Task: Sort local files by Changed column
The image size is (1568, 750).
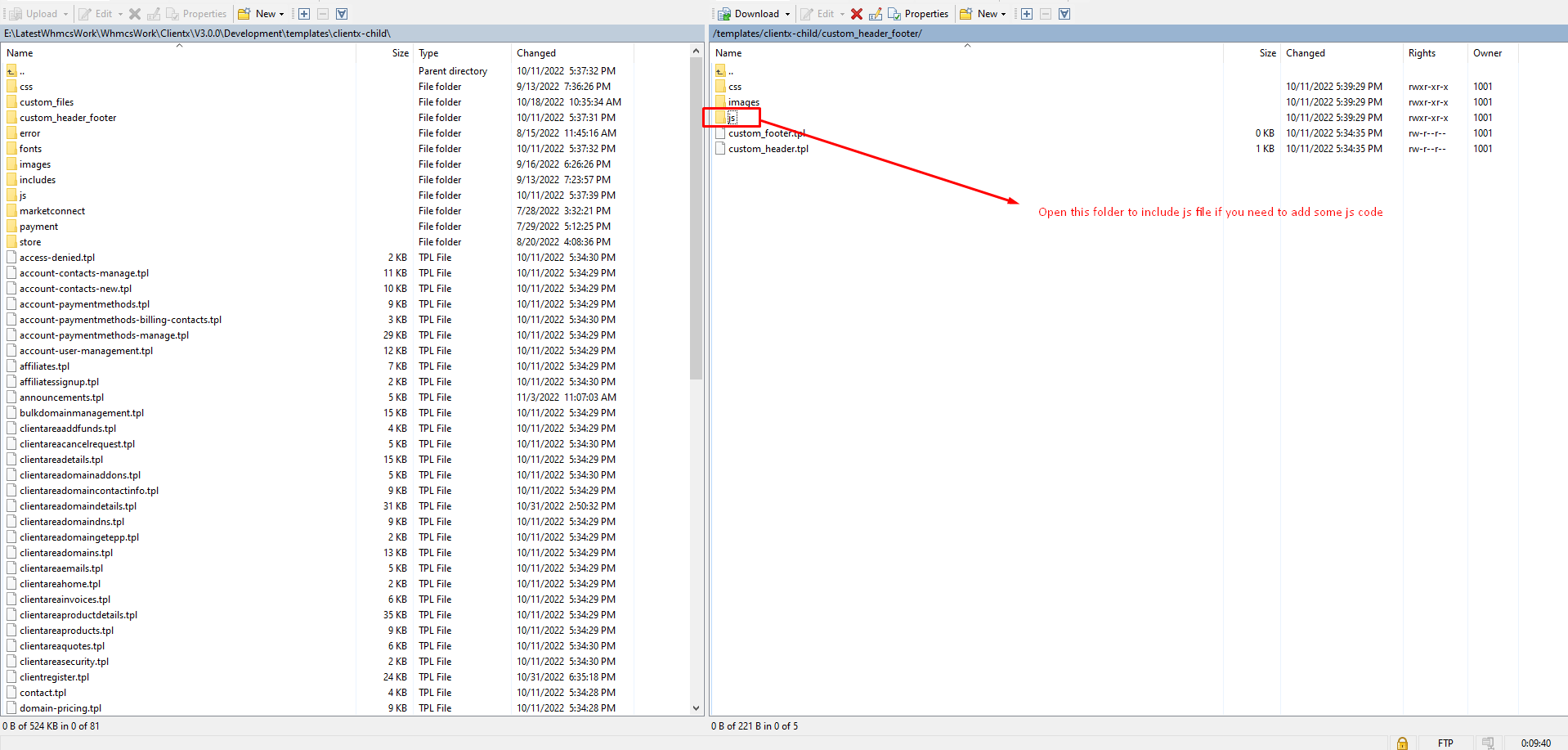Action: point(536,53)
